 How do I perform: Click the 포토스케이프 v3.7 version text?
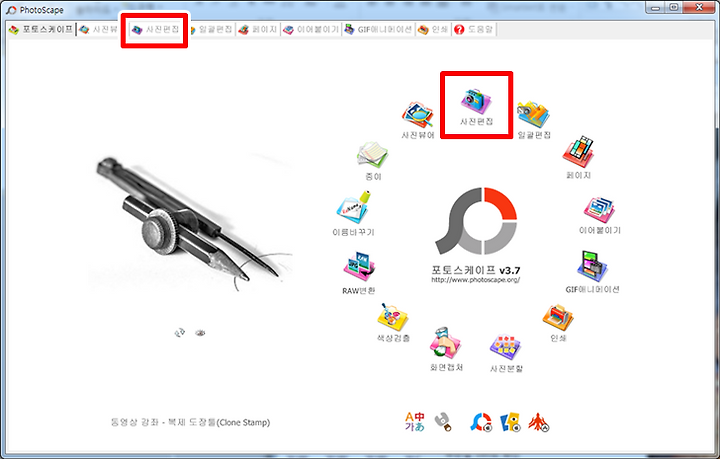click(x=476, y=270)
